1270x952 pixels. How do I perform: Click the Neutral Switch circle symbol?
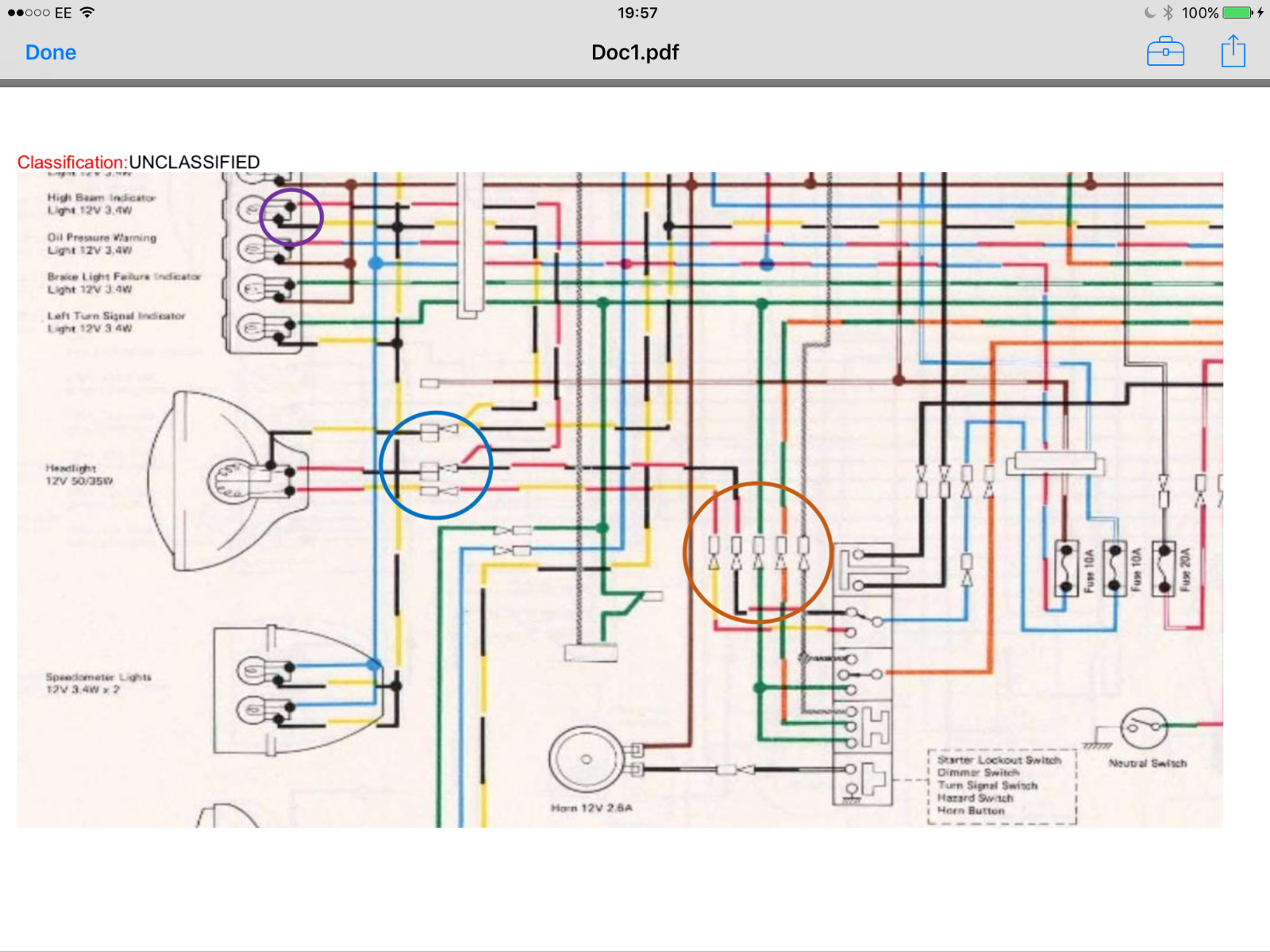point(1143,727)
